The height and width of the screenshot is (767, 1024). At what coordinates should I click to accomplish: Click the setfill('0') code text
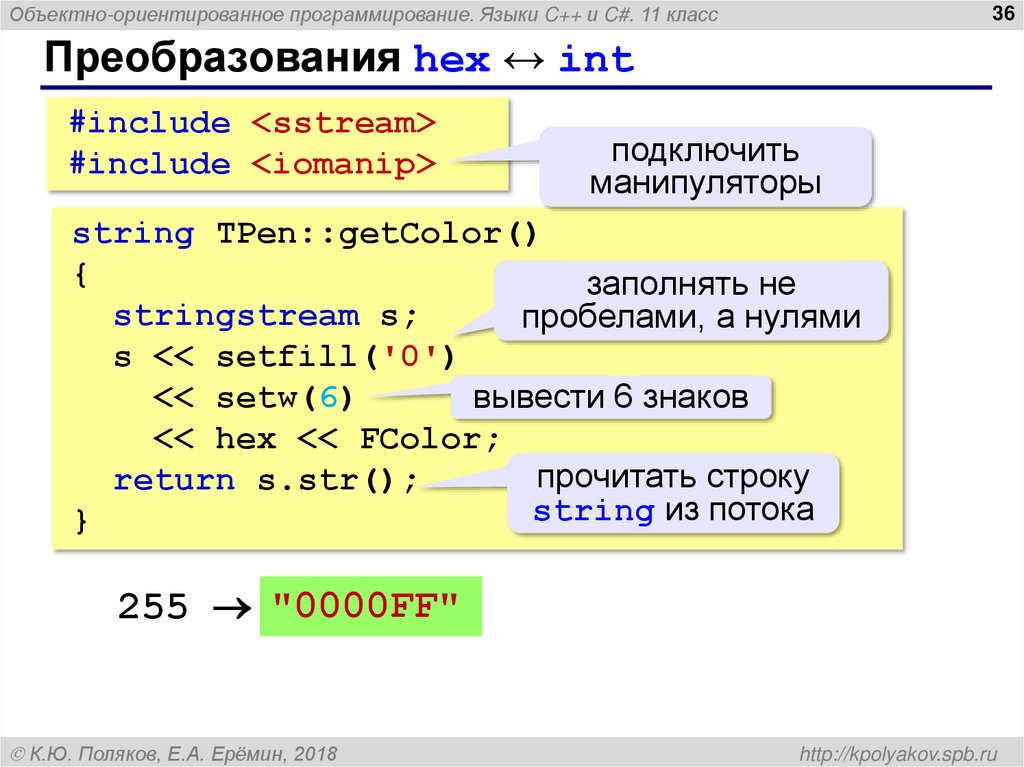[335, 357]
